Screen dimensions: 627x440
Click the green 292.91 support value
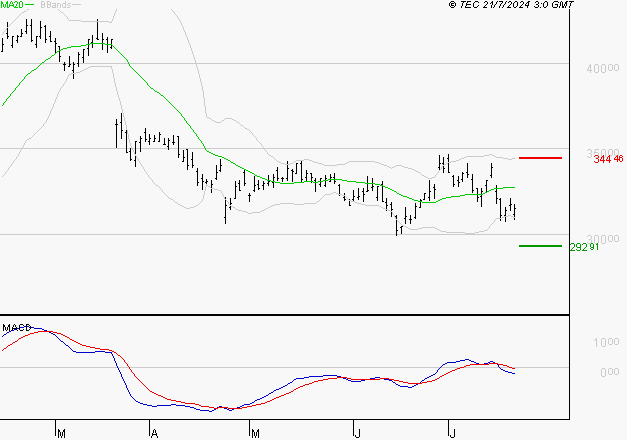pyautogui.click(x=584, y=247)
